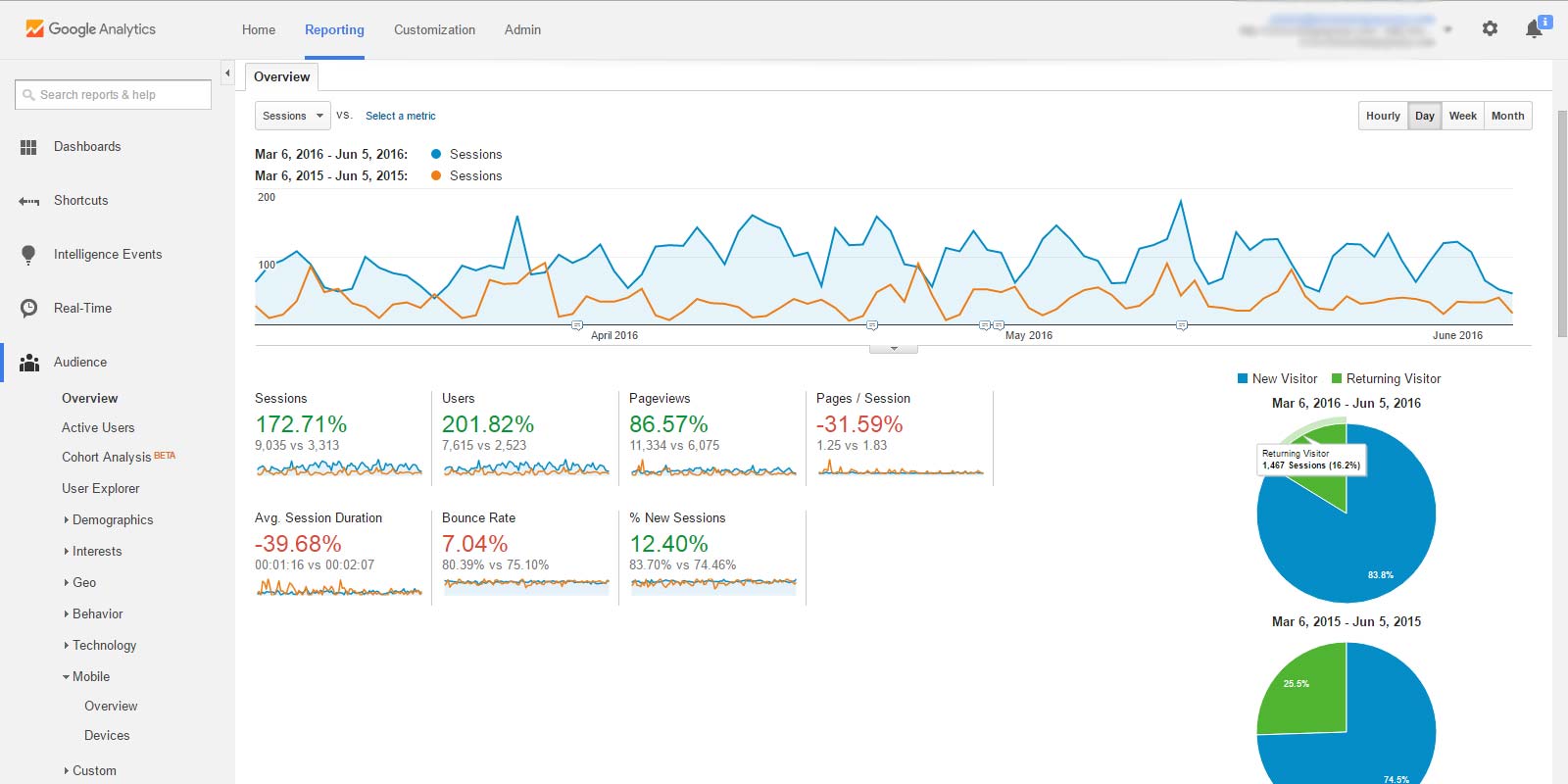Screen dimensions: 1568x784
Task: Expand the Demographics section
Action: click(112, 520)
